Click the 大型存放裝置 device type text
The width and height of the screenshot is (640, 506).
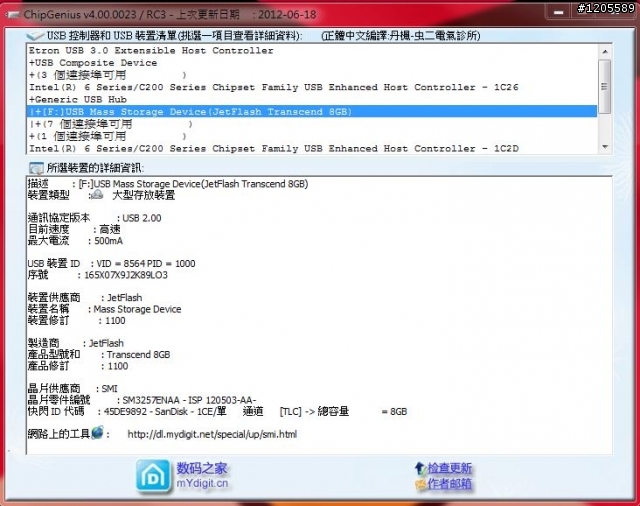pyautogui.click(x=144, y=195)
